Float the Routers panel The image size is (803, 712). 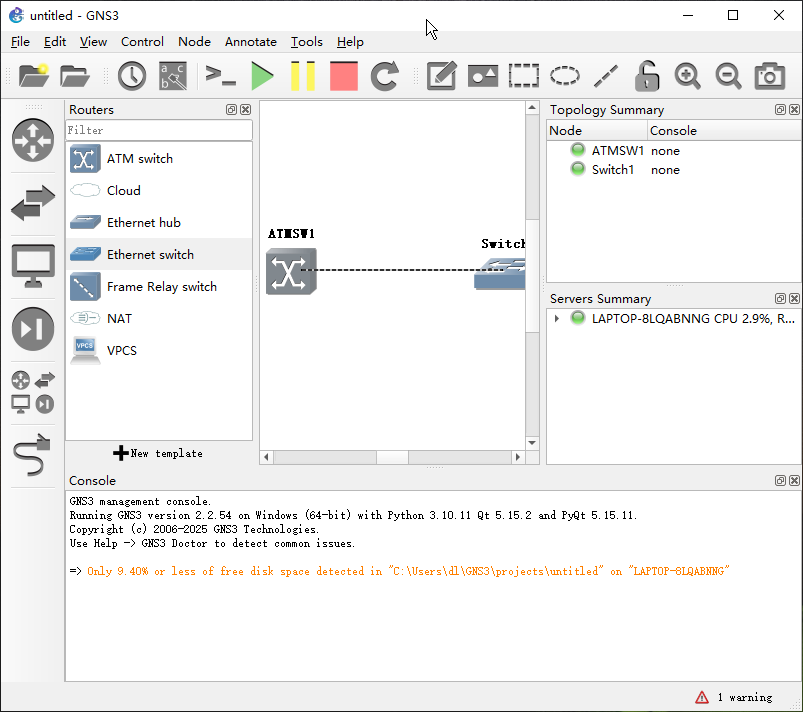[231, 110]
